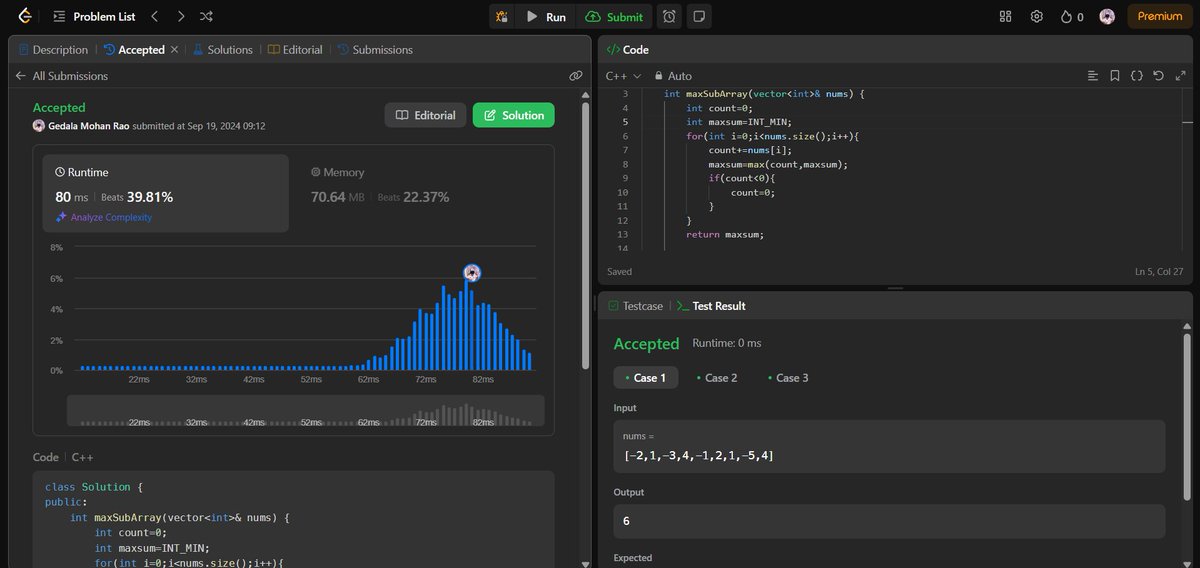This screenshot has width=1200, height=568.
Task: Go to previous problem arrow
Action: pyautogui.click(x=154, y=17)
